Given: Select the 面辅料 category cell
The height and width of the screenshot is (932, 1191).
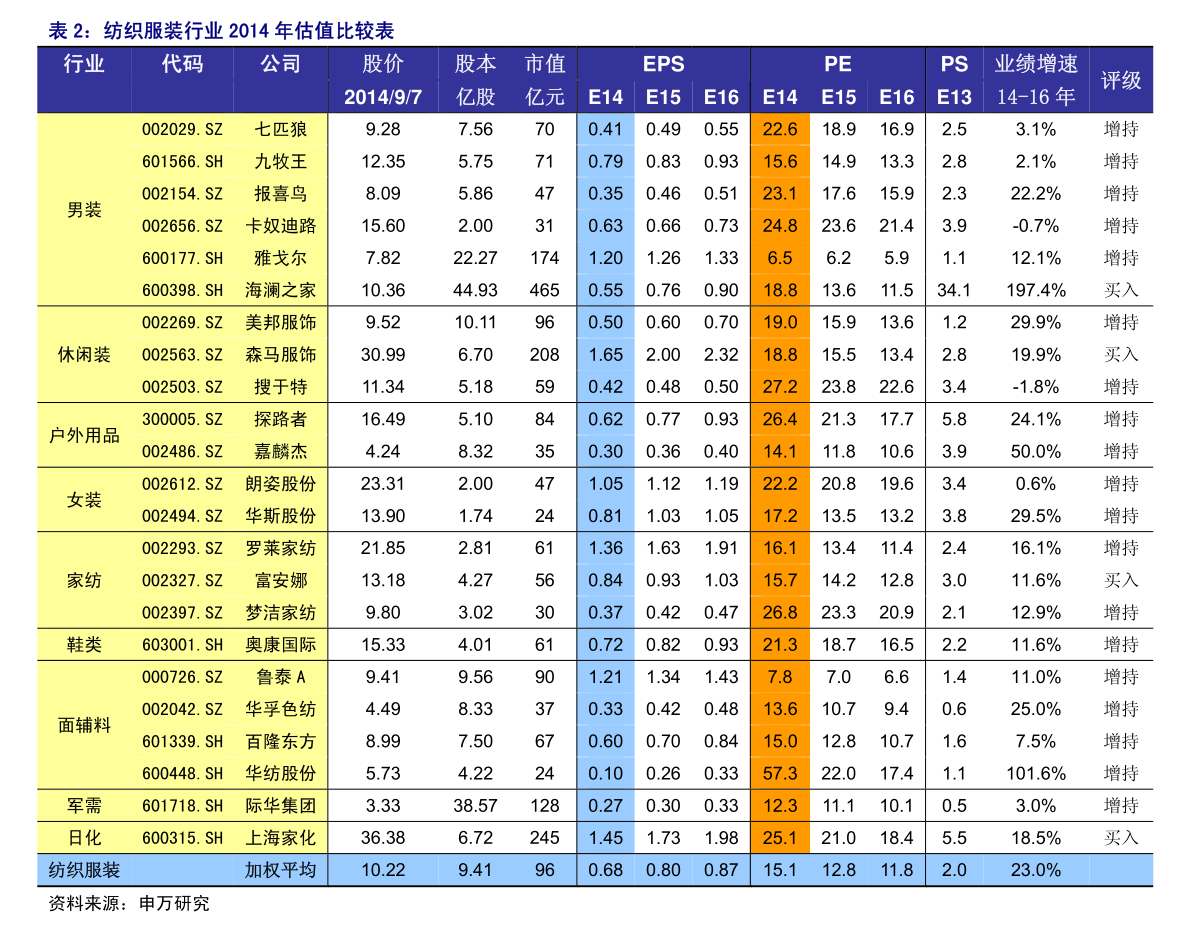Looking at the screenshot, I should [x=84, y=725].
